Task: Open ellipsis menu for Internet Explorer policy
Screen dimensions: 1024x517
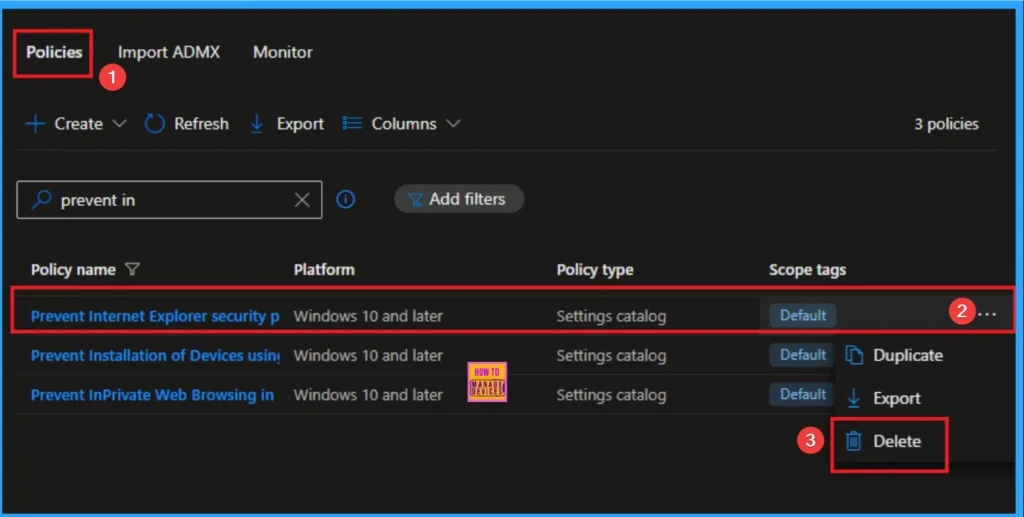Action: 987,315
